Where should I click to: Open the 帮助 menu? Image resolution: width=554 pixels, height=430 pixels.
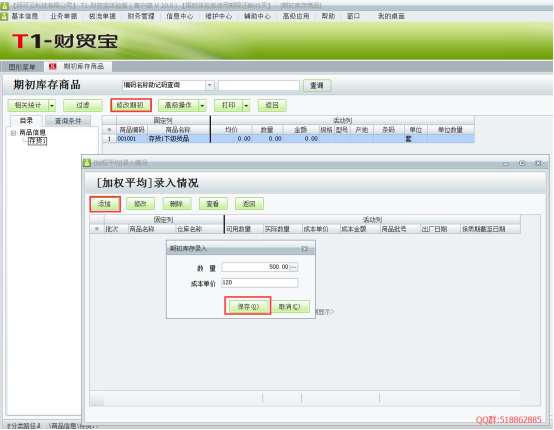[x=328, y=16]
